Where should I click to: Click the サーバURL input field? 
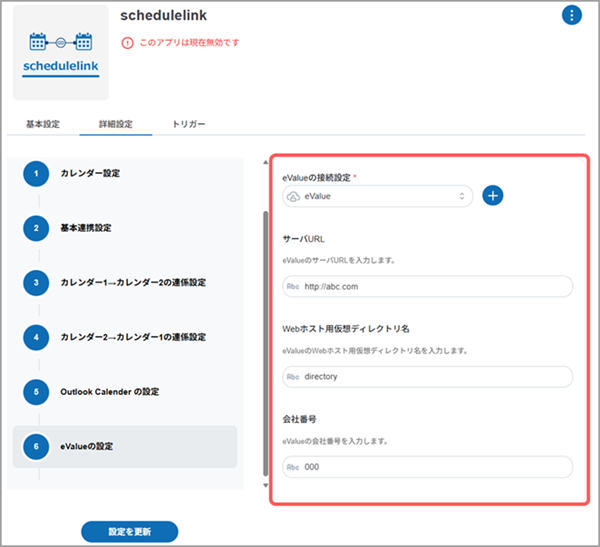[427, 287]
